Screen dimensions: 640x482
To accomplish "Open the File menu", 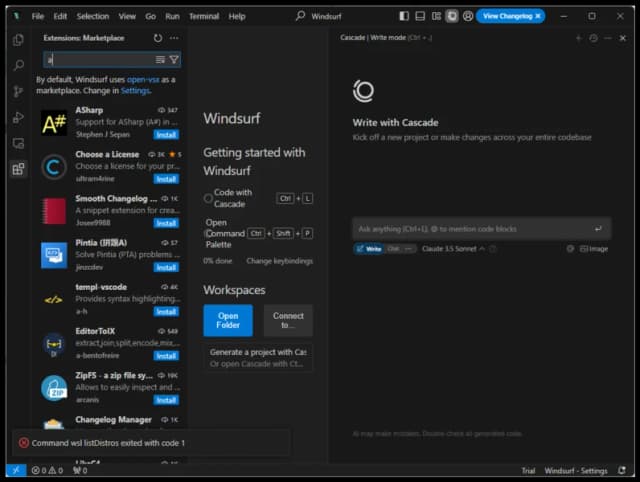I will (x=38, y=16).
